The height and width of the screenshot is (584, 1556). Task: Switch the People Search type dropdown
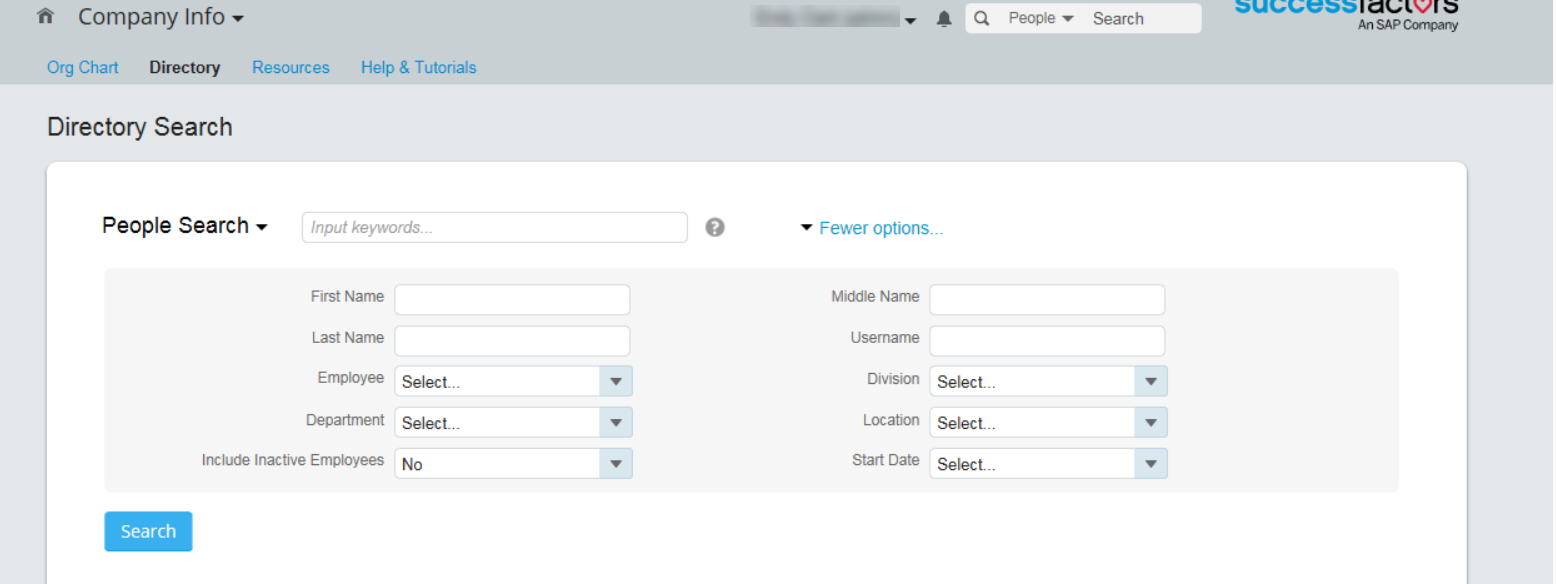[185, 226]
